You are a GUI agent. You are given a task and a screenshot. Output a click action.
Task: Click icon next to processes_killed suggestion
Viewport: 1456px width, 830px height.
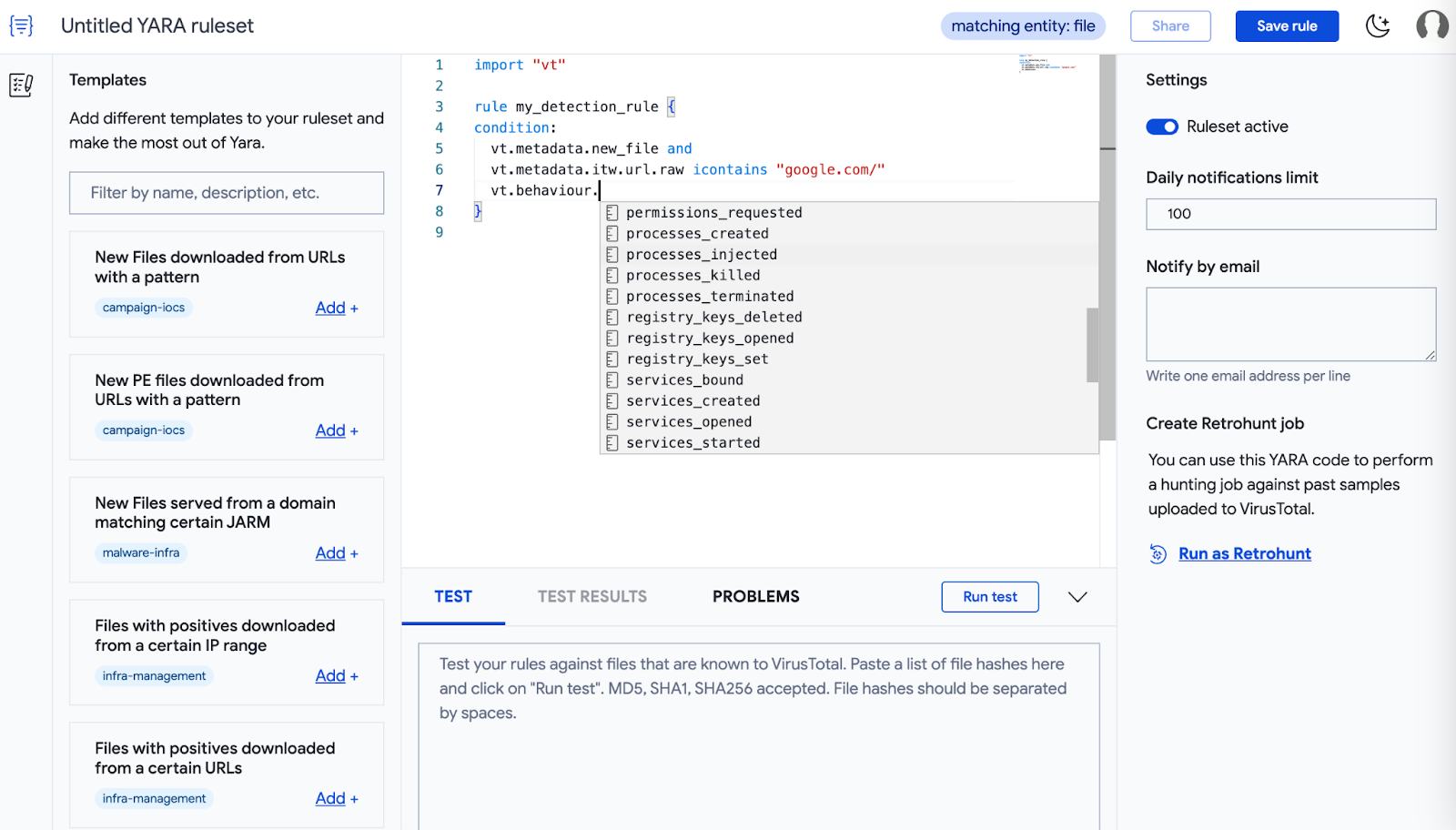612,276
